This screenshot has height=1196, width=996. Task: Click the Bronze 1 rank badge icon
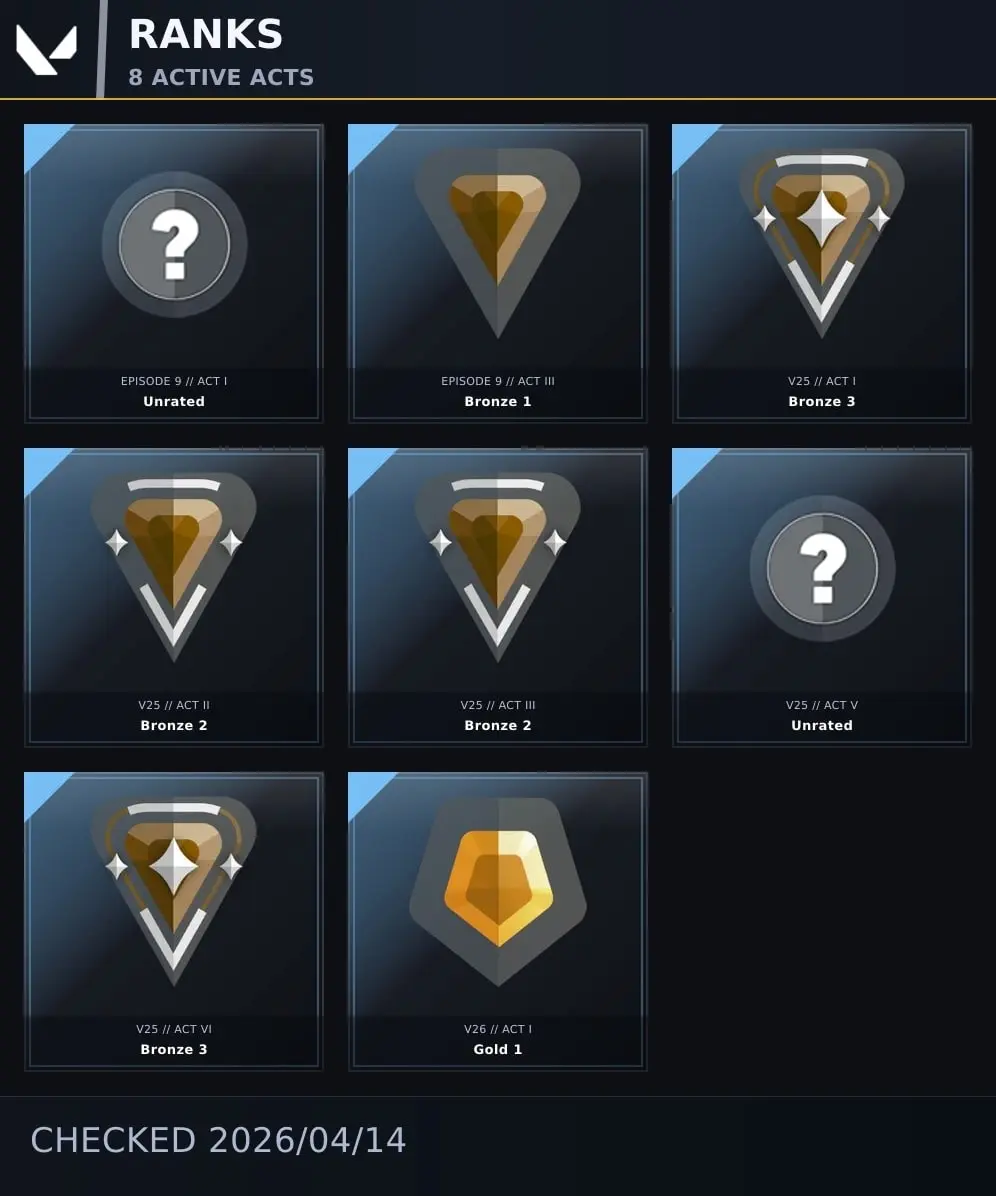coord(498,243)
